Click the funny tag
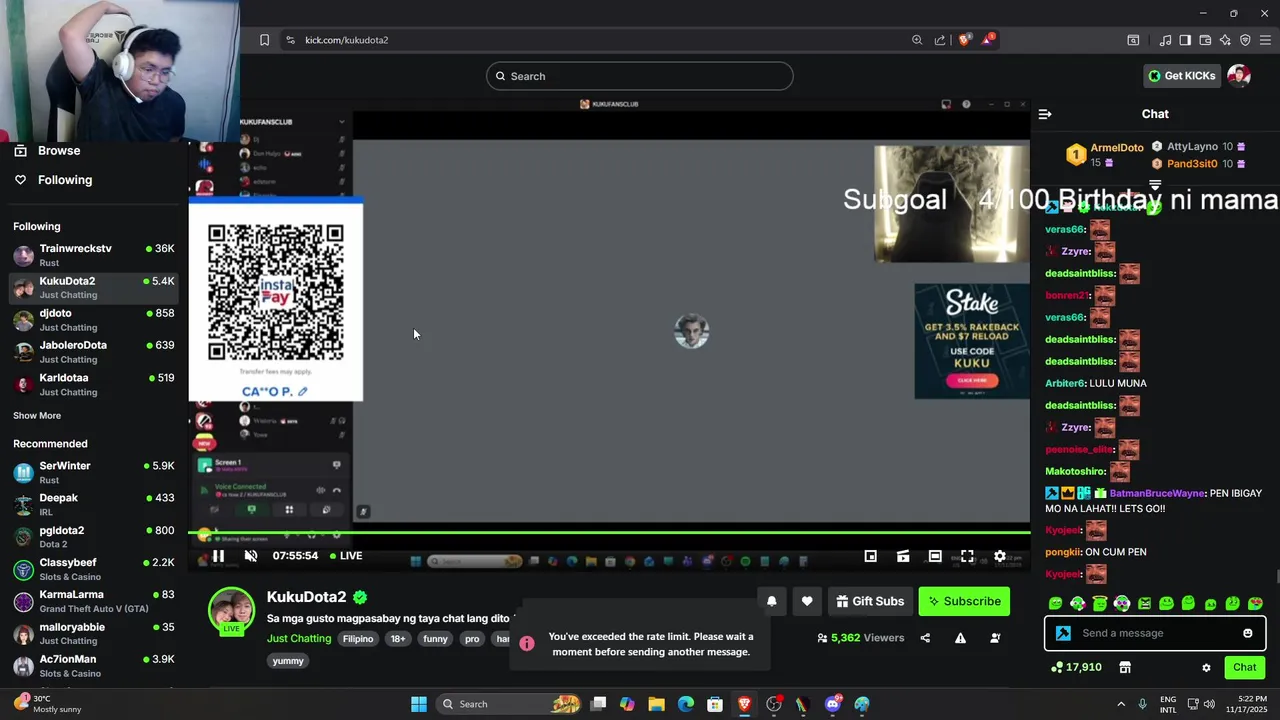1280x720 pixels. point(435,639)
